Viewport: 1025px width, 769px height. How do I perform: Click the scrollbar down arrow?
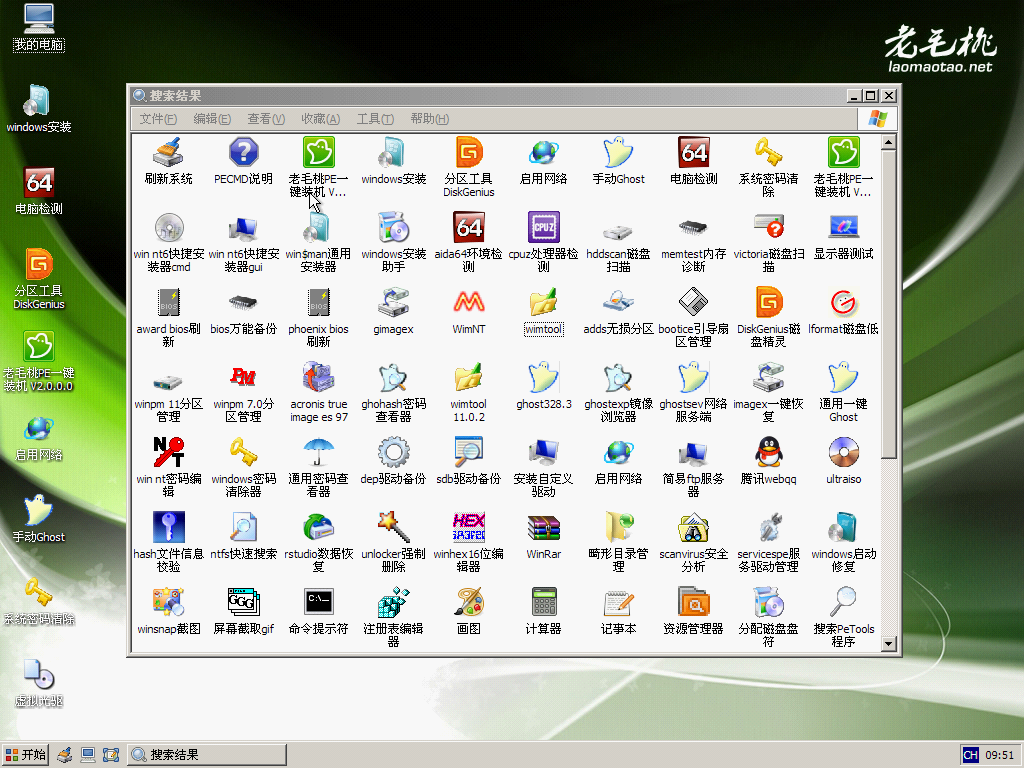pos(888,644)
